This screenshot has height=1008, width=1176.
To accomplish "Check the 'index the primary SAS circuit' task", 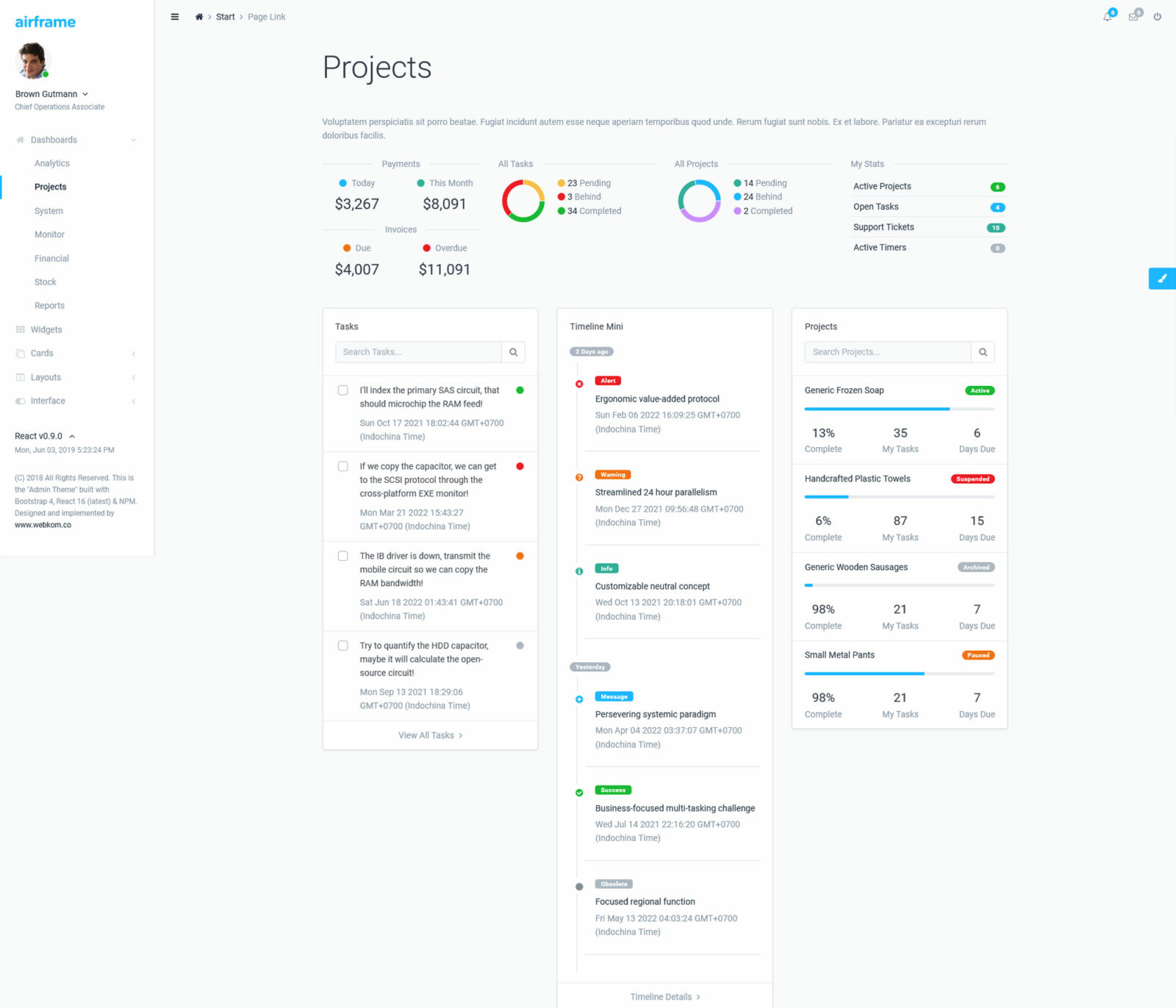I will (343, 390).
